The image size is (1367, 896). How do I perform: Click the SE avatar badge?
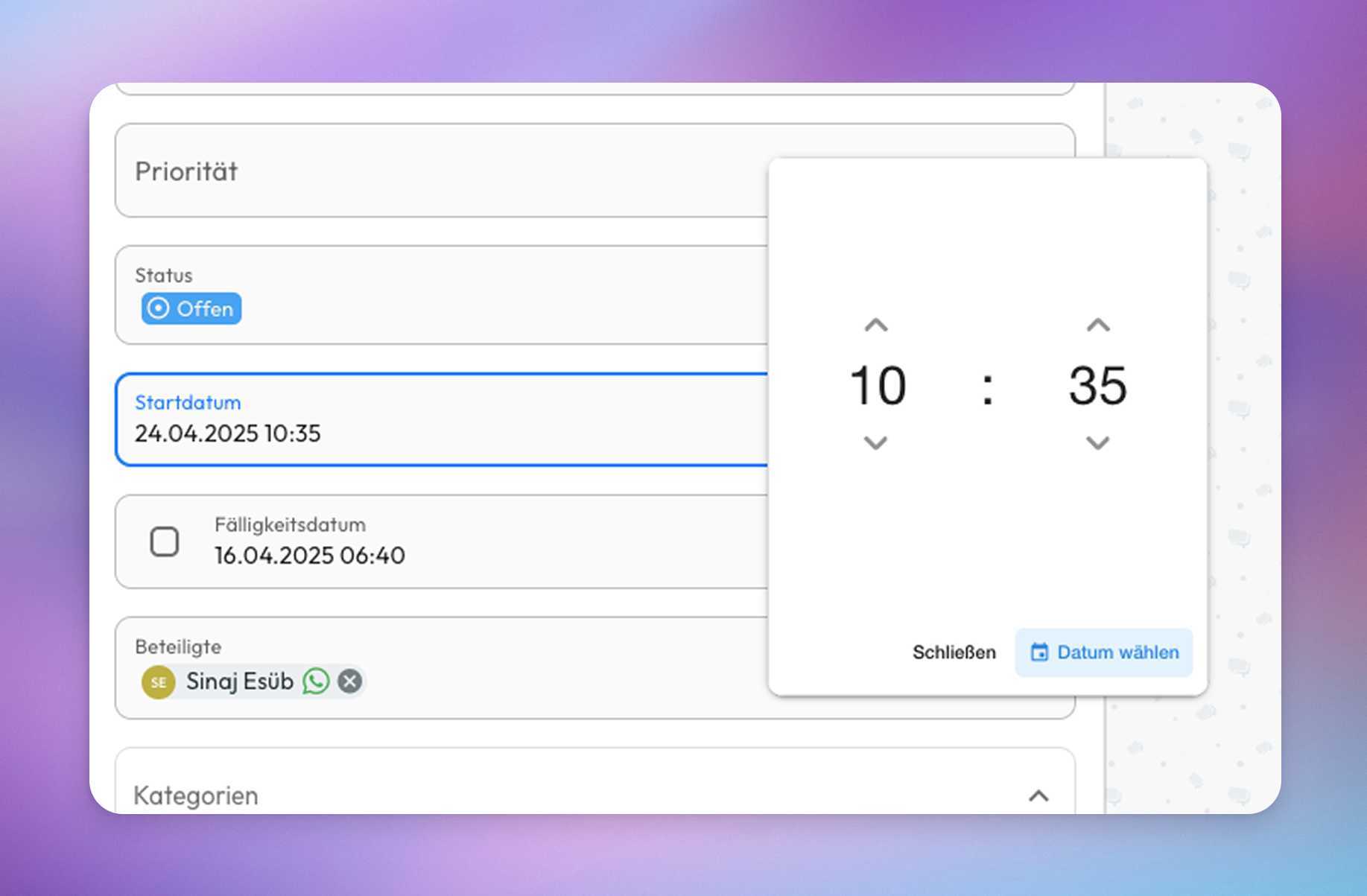coord(157,681)
